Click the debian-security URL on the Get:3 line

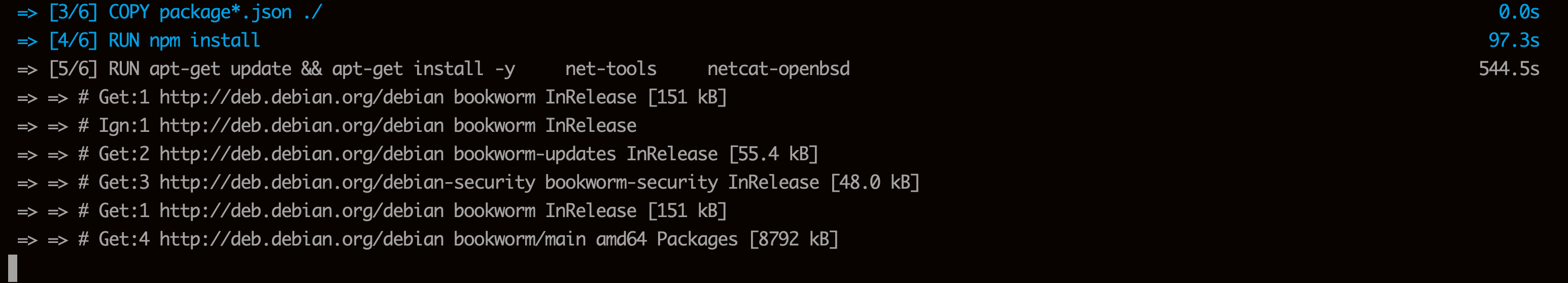347,183
